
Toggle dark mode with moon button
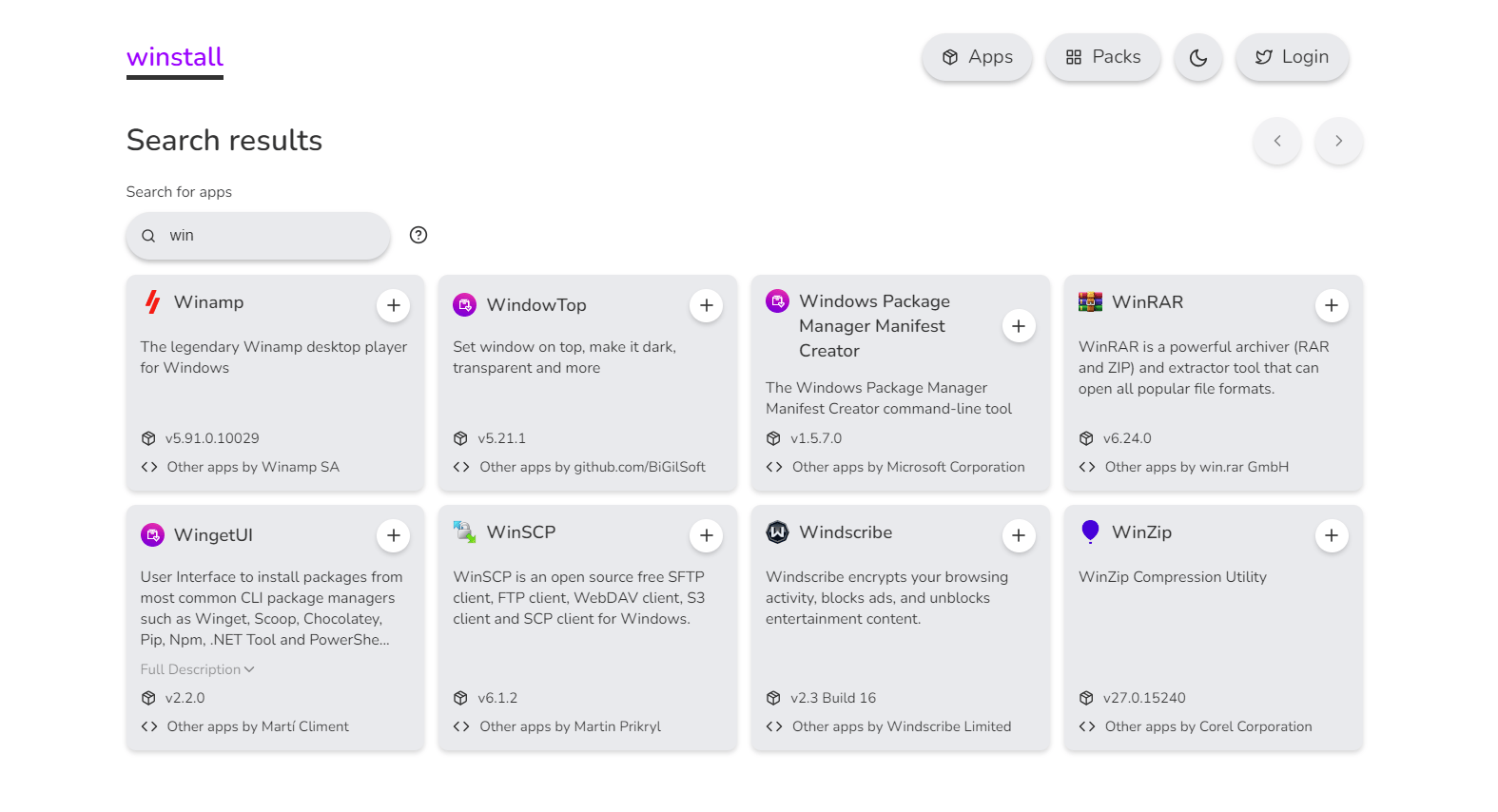point(1197,58)
